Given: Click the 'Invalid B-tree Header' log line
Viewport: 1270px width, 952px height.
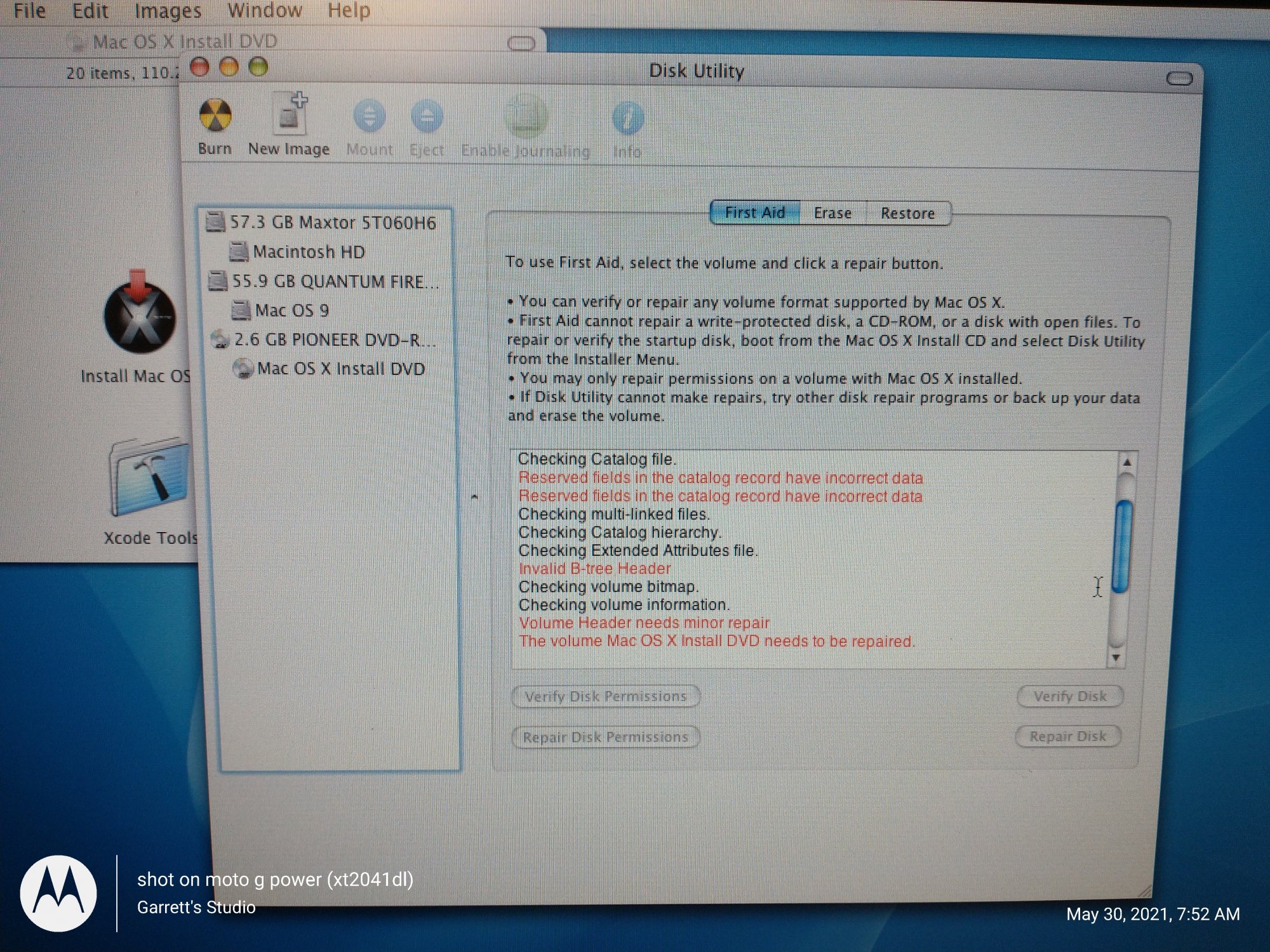Looking at the screenshot, I should click(594, 569).
